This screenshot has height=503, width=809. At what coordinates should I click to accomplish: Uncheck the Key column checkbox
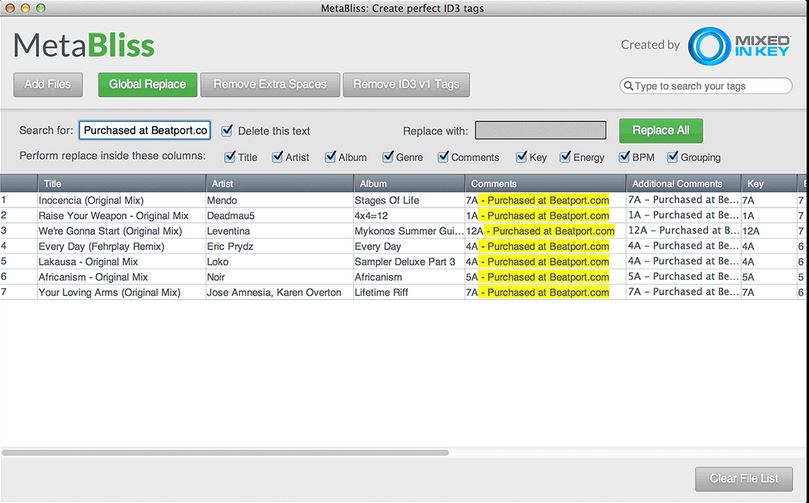[x=522, y=156]
